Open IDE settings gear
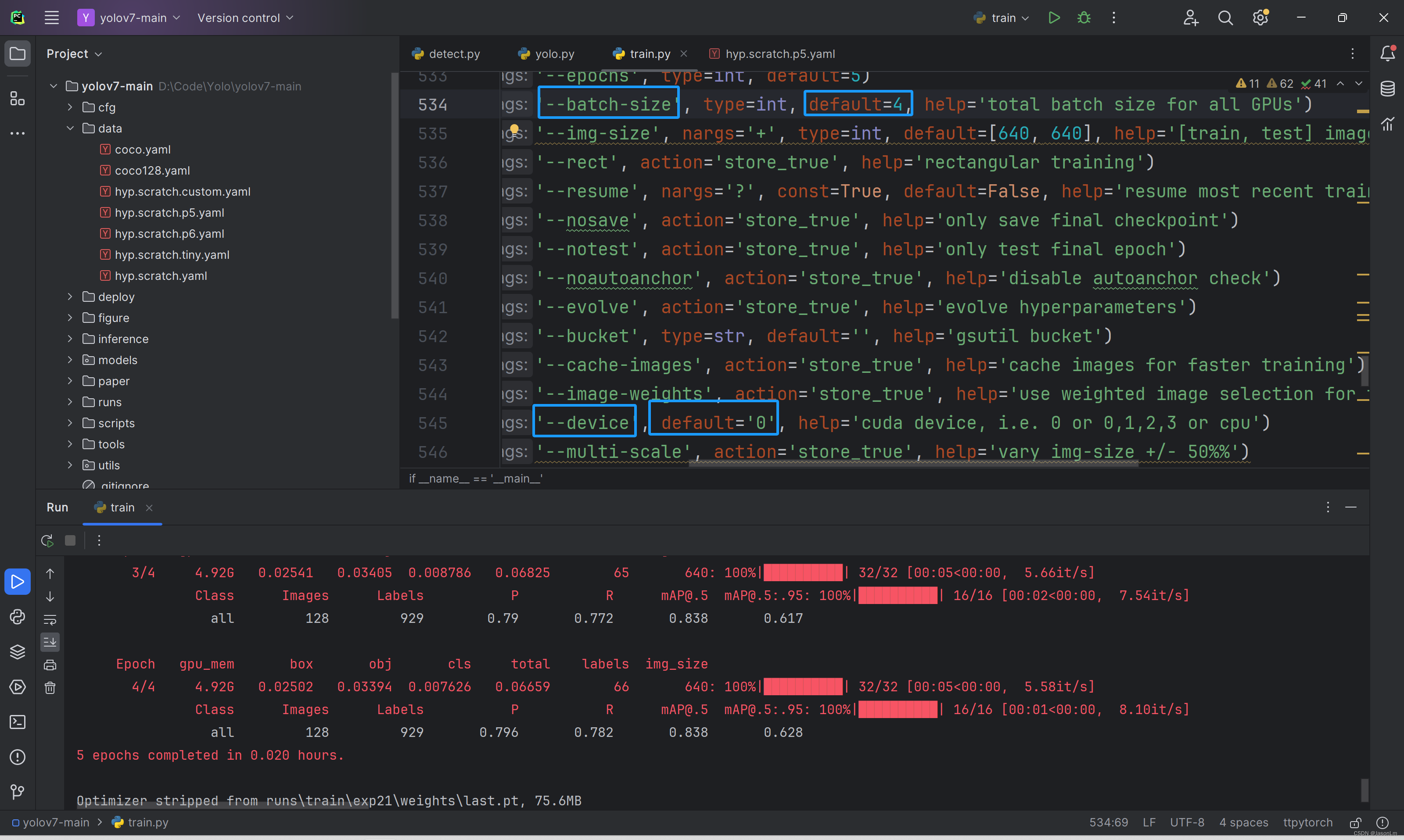 click(x=1260, y=18)
